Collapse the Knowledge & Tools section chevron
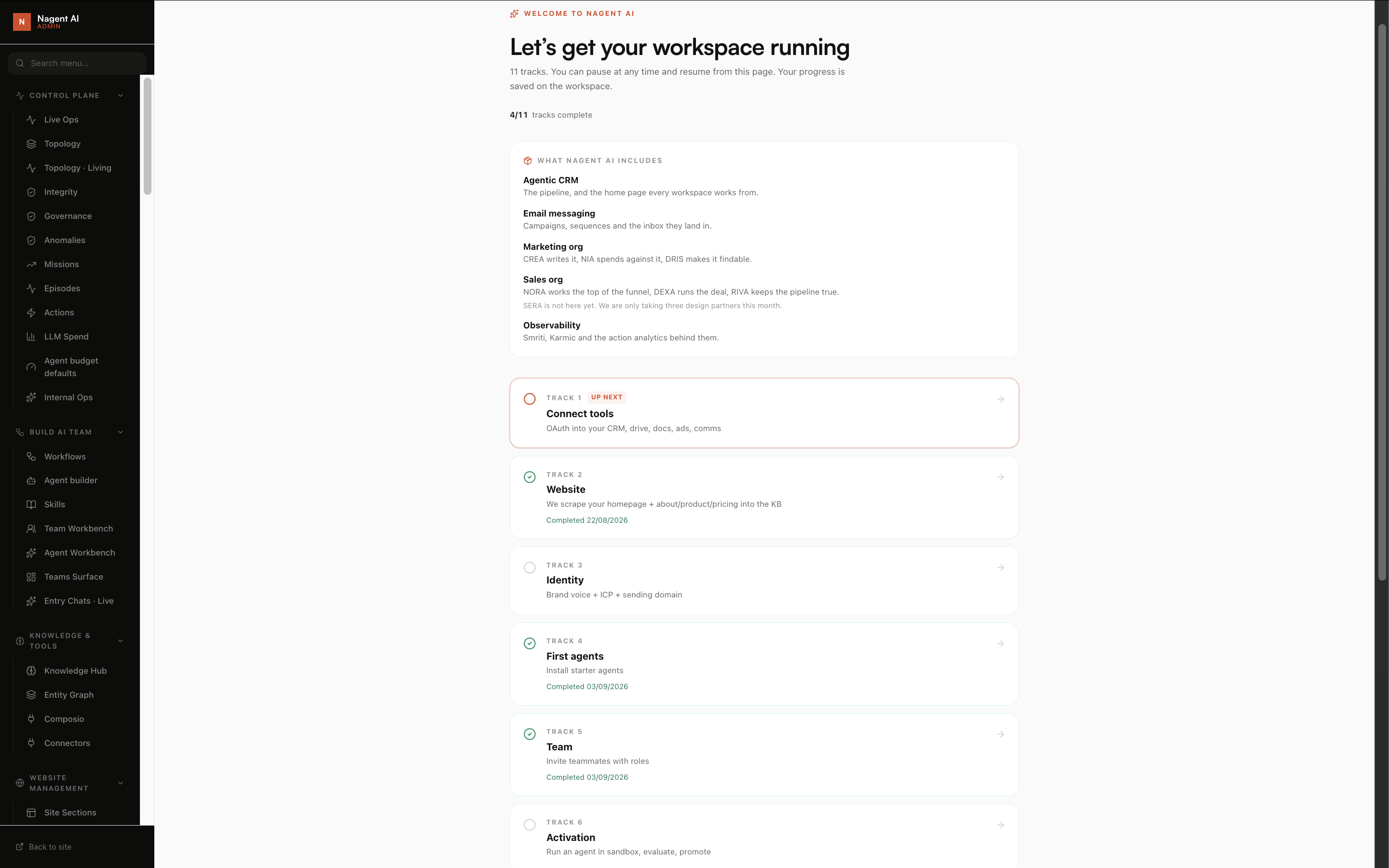The image size is (1389, 868). point(121,641)
